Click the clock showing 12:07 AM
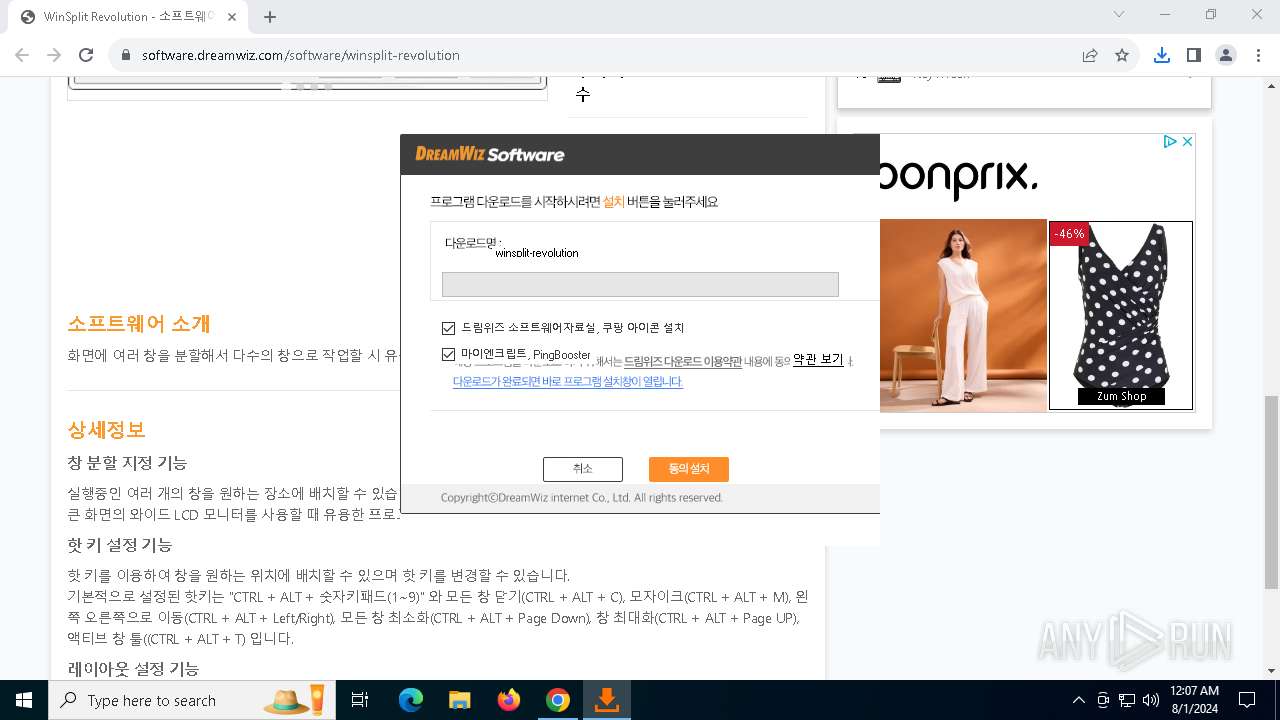1280x720 pixels. click(1194, 691)
